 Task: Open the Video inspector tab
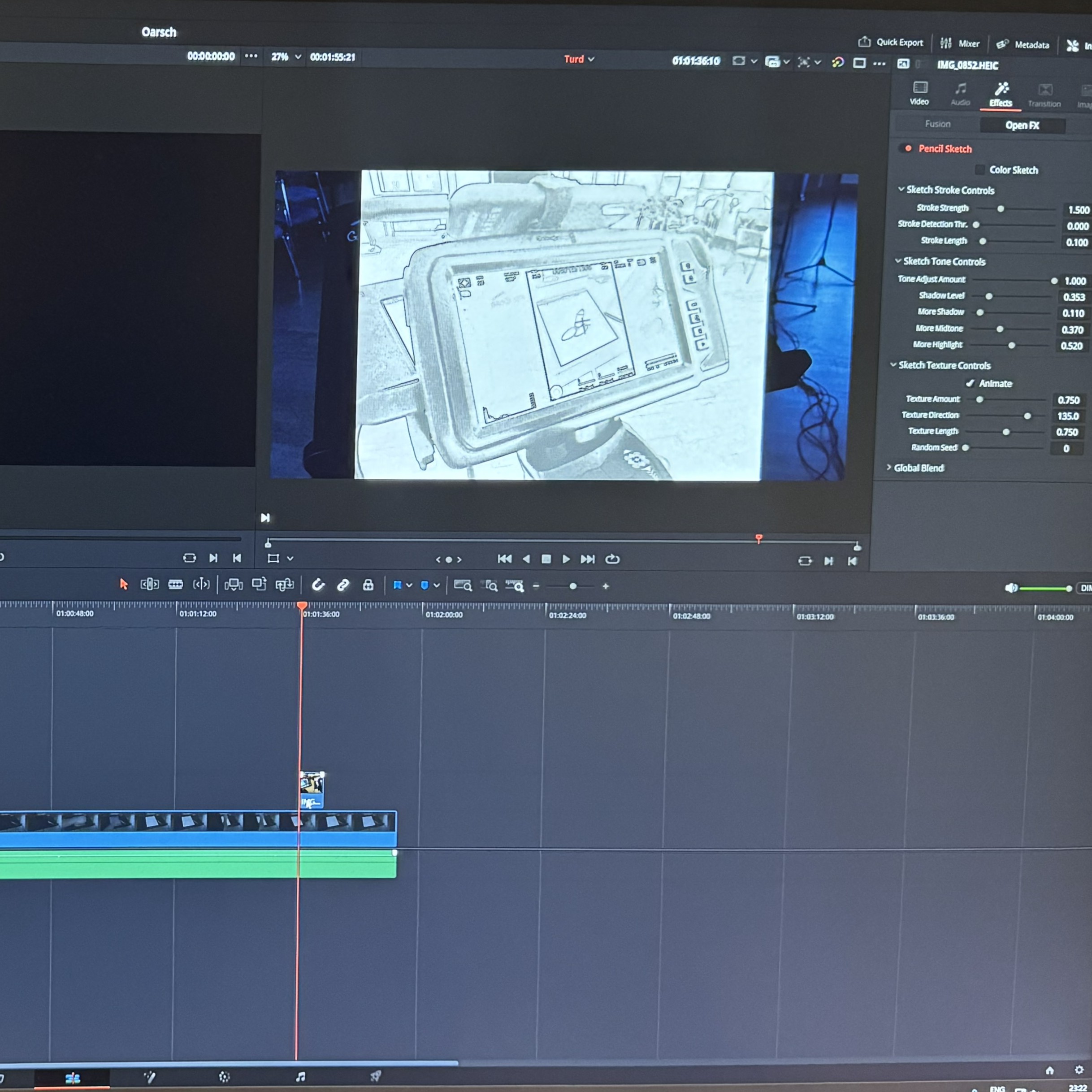[x=919, y=93]
